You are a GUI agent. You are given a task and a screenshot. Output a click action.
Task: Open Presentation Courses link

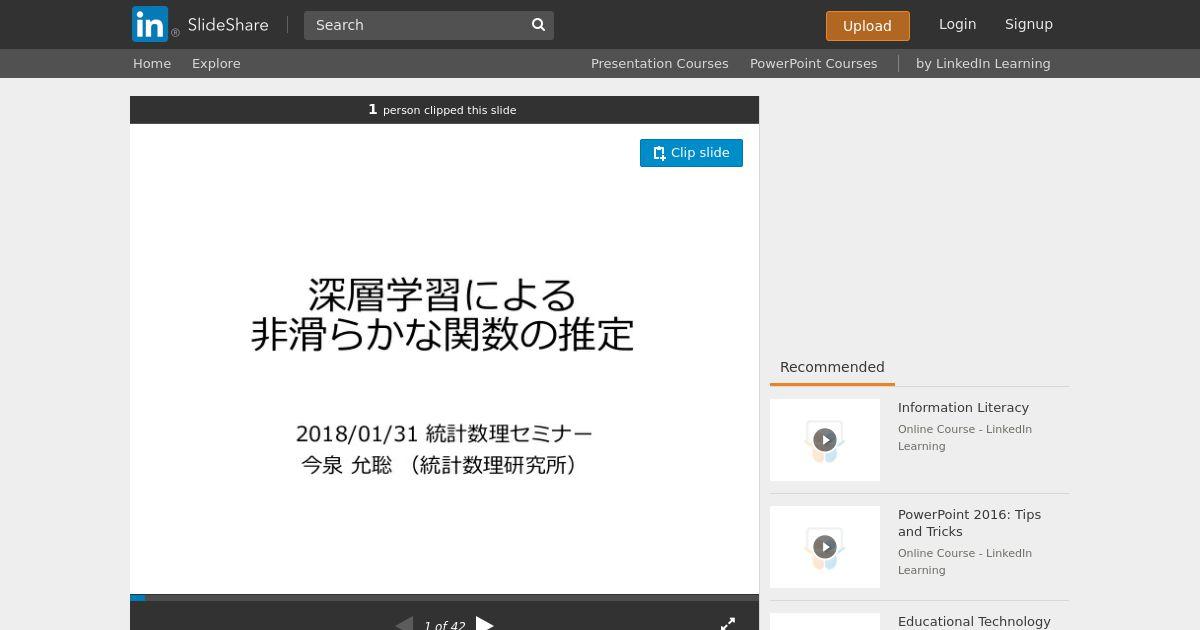coord(659,63)
